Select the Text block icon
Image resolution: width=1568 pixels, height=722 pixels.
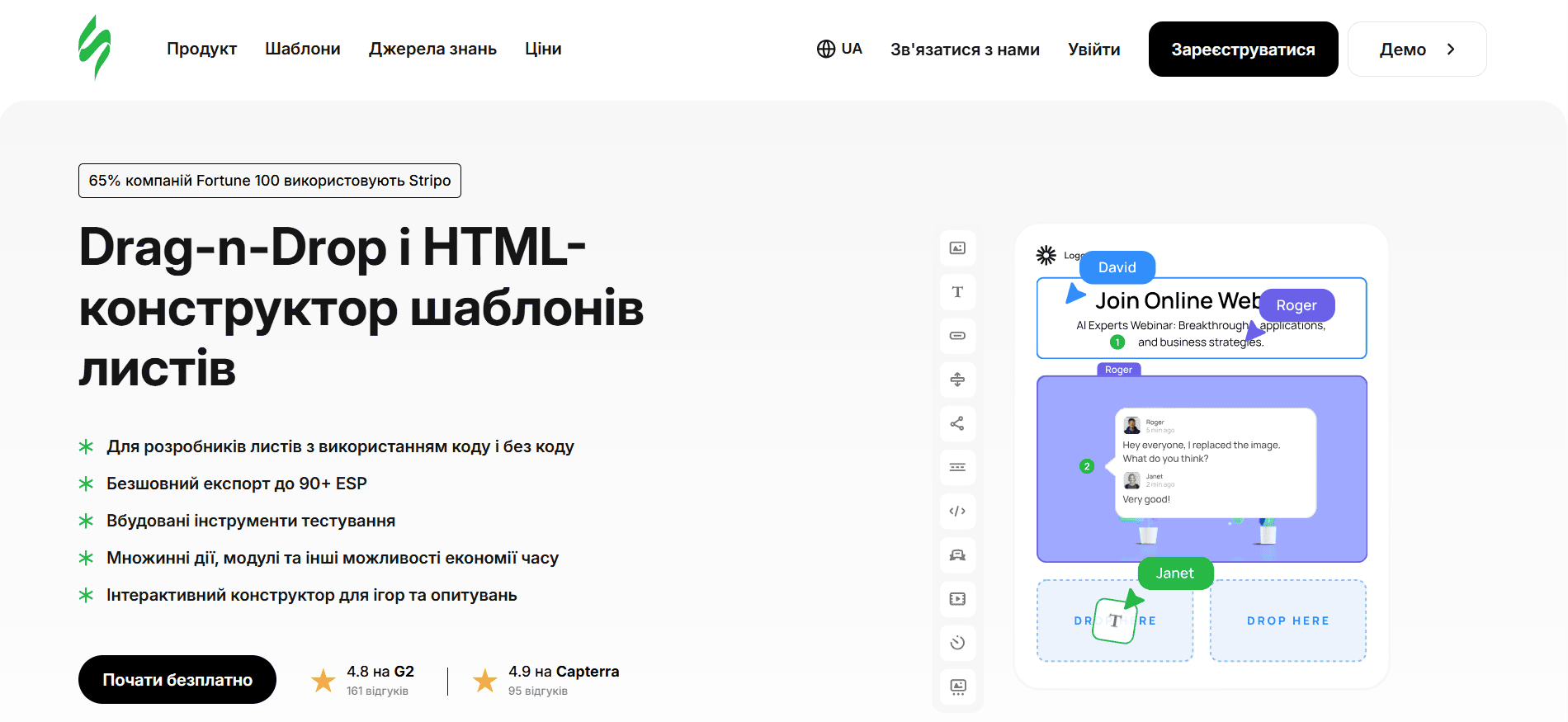pos(957,292)
